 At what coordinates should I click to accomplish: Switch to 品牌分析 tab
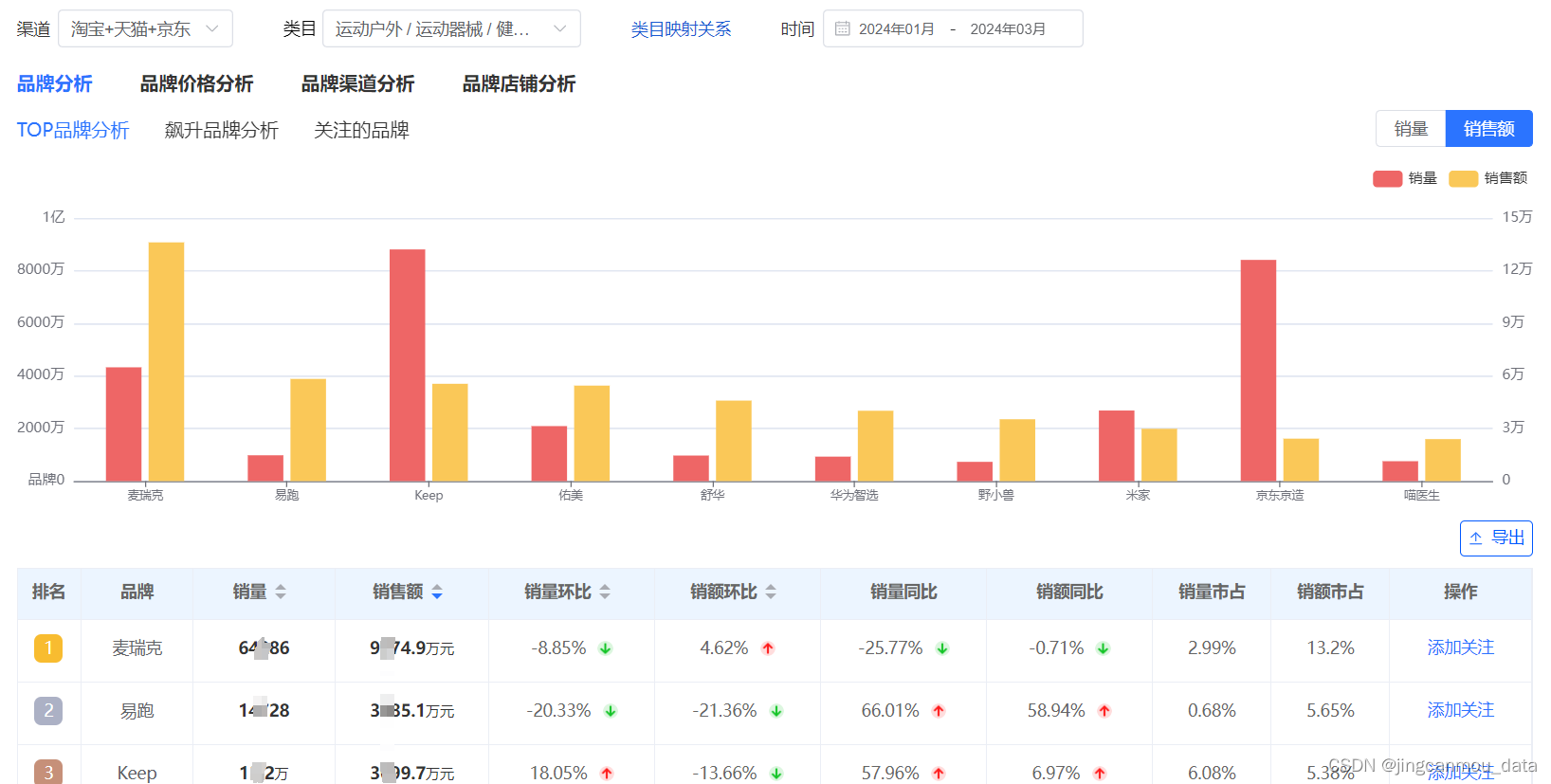[x=54, y=83]
